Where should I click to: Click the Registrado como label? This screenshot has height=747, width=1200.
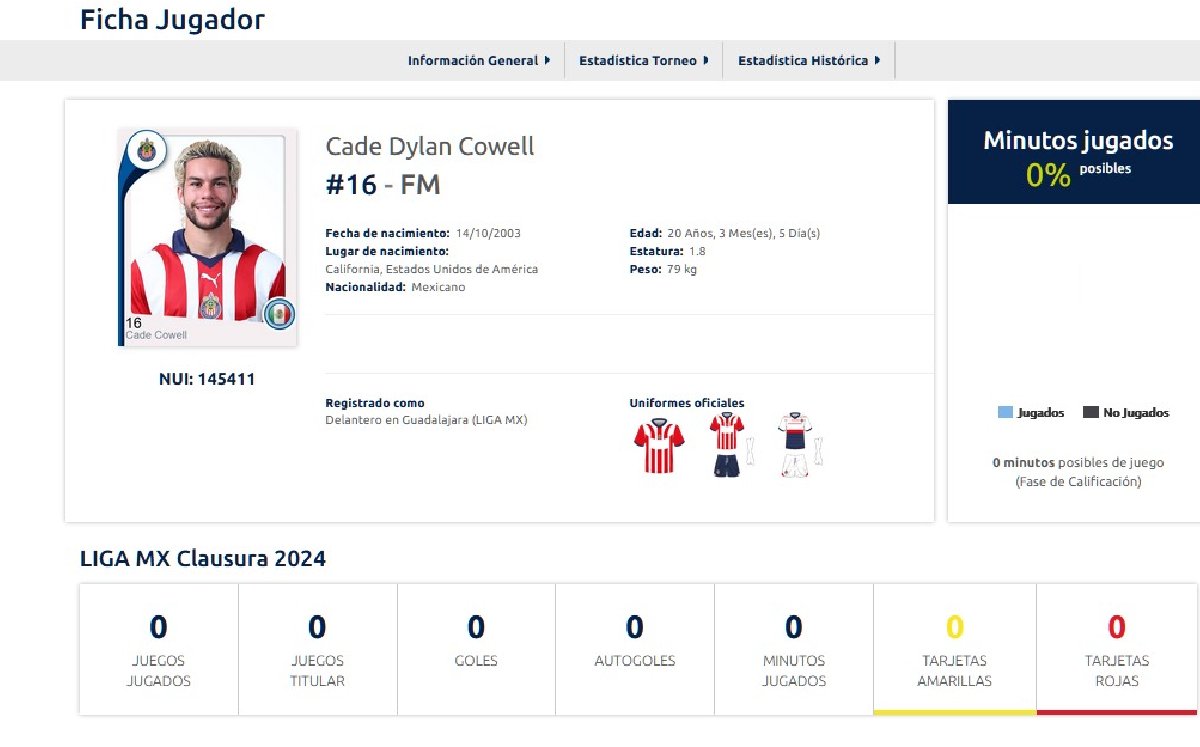point(375,403)
